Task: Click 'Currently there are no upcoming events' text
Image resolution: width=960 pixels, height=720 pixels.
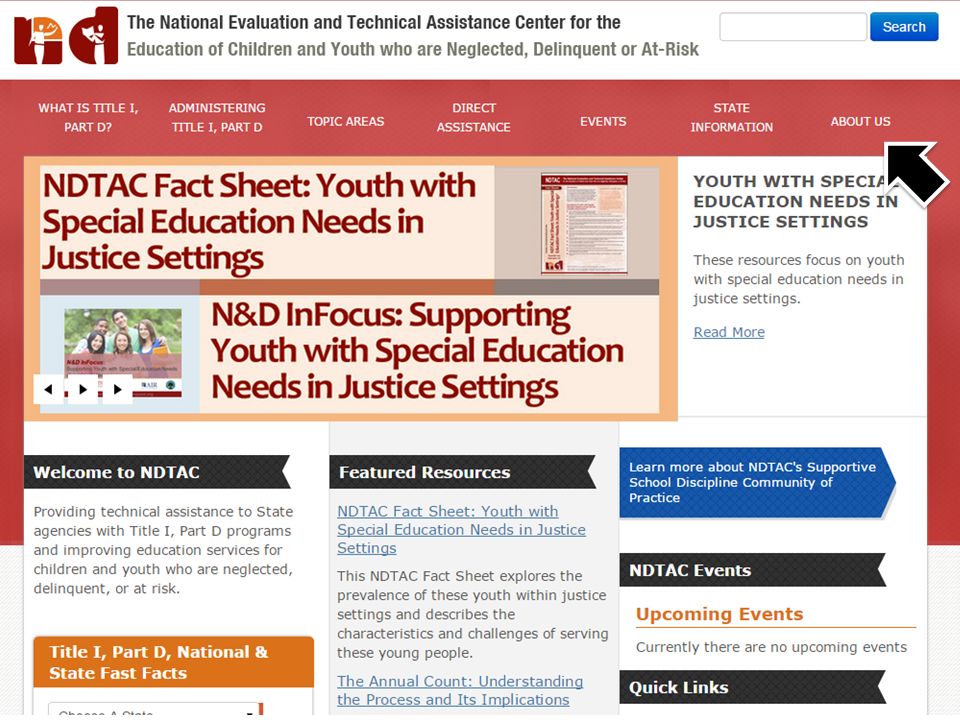Action: [x=771, y=647]
